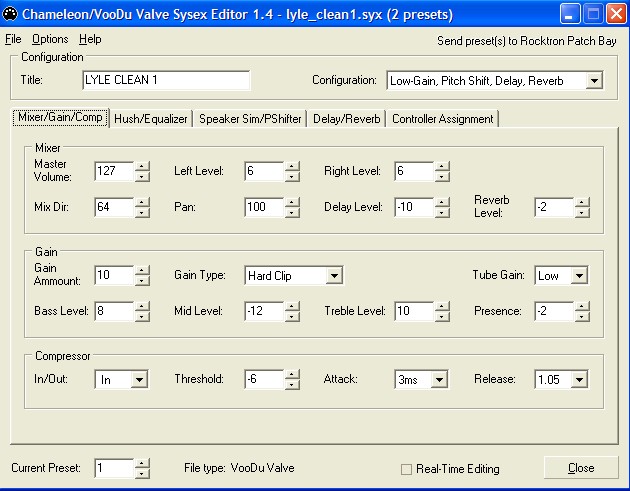Screen dimensions: 630x491
Task: Open the Controller Assignment tab
Action: point(442,119)
